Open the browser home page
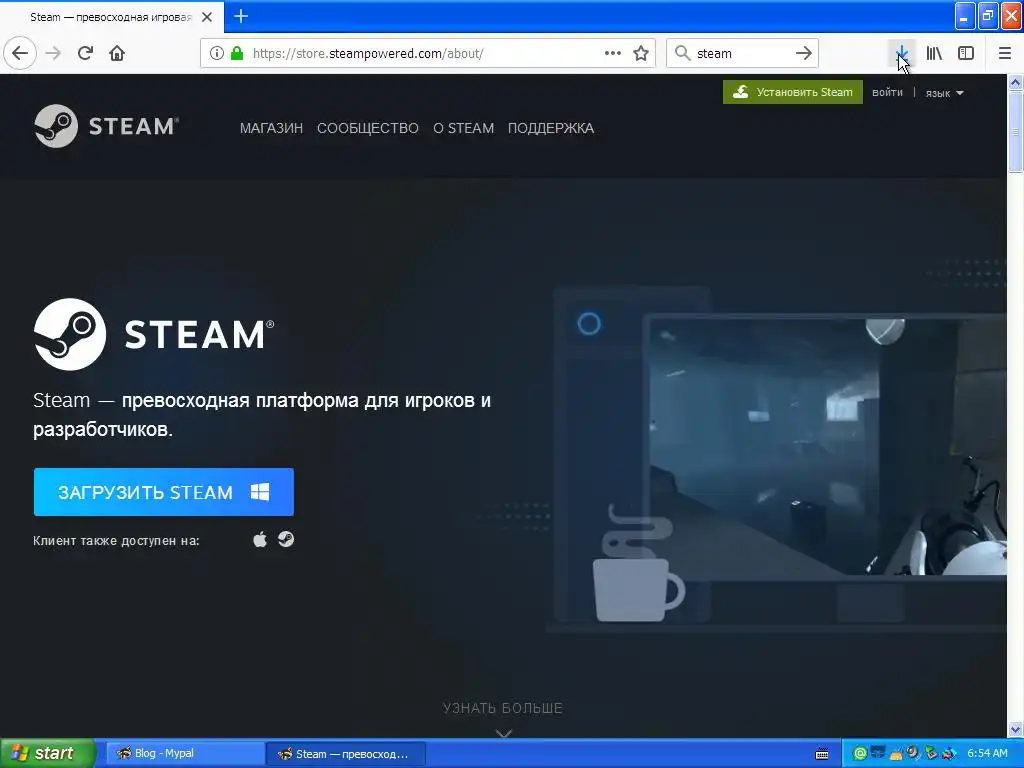Viewport: 1024px width, 768px height. point(117,53)
